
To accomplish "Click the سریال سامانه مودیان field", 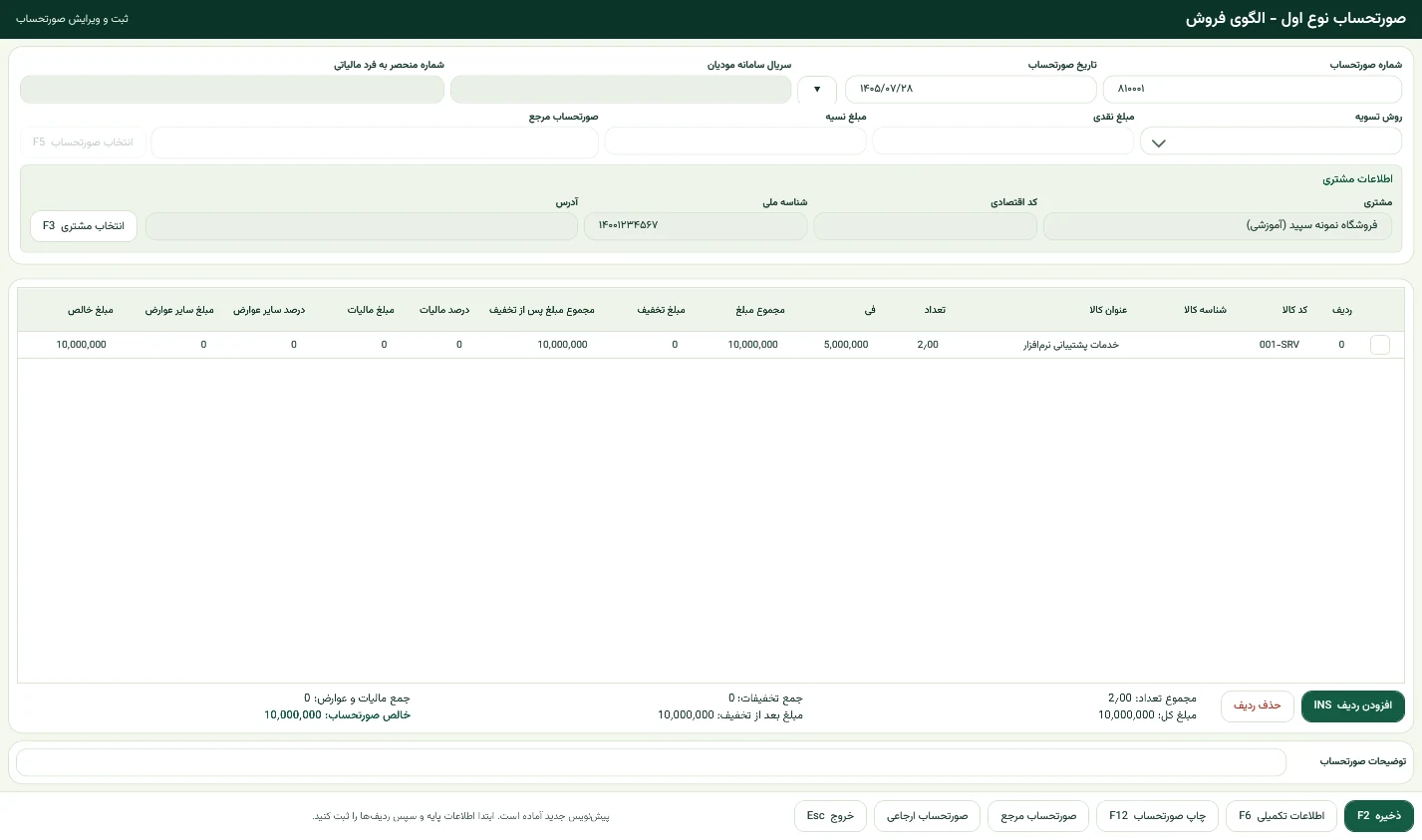I will (621, 89).
